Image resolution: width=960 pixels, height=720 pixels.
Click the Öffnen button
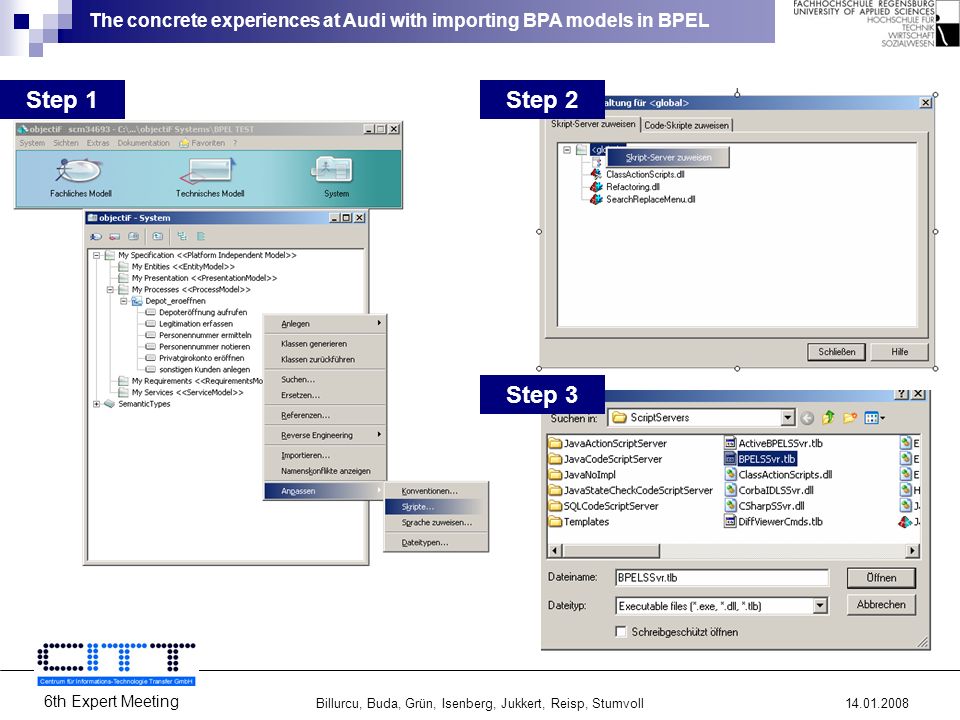(x=881, y=578)
